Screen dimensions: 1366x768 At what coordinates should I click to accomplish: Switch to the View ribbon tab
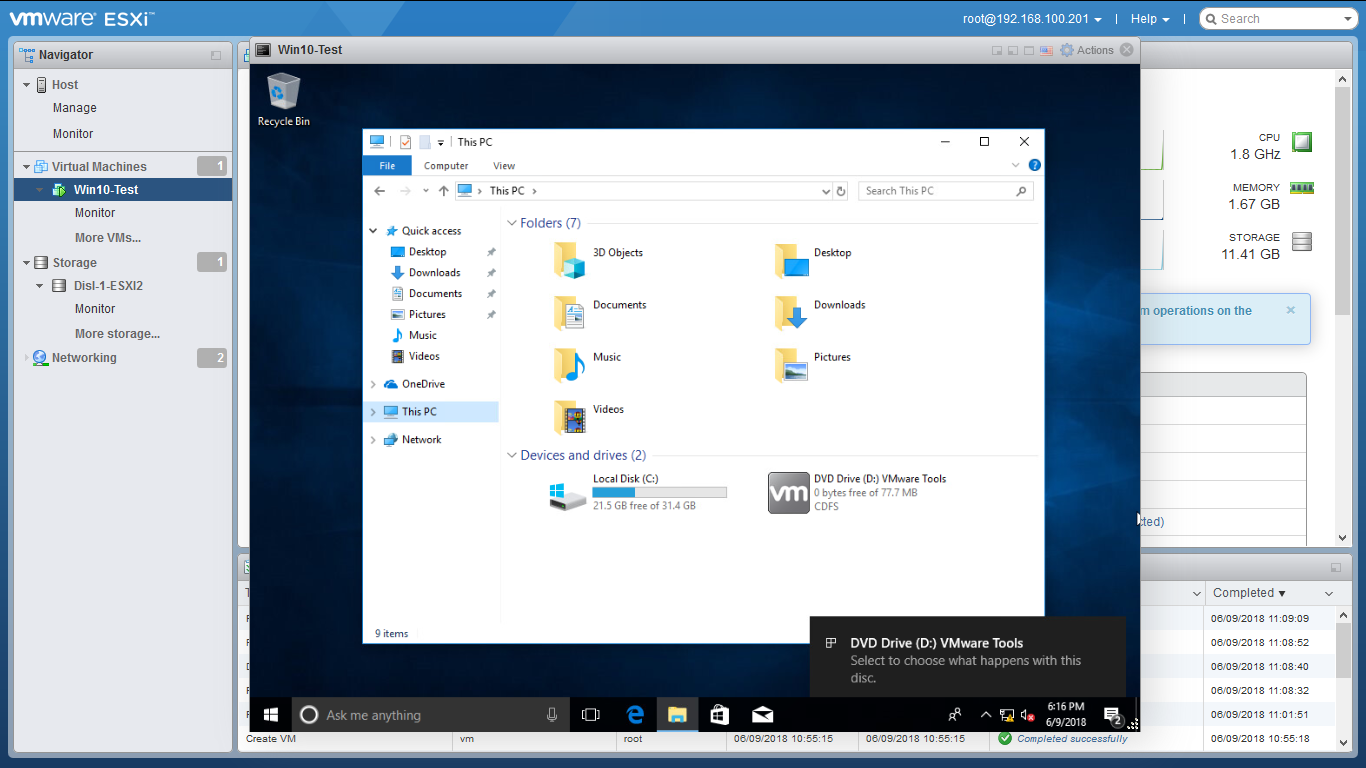504,166
